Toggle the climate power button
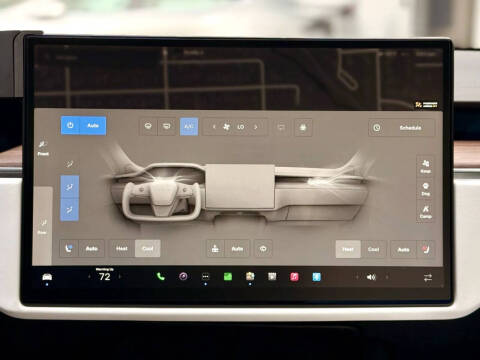This screenshot has height=360, width=480. point(70,126)
